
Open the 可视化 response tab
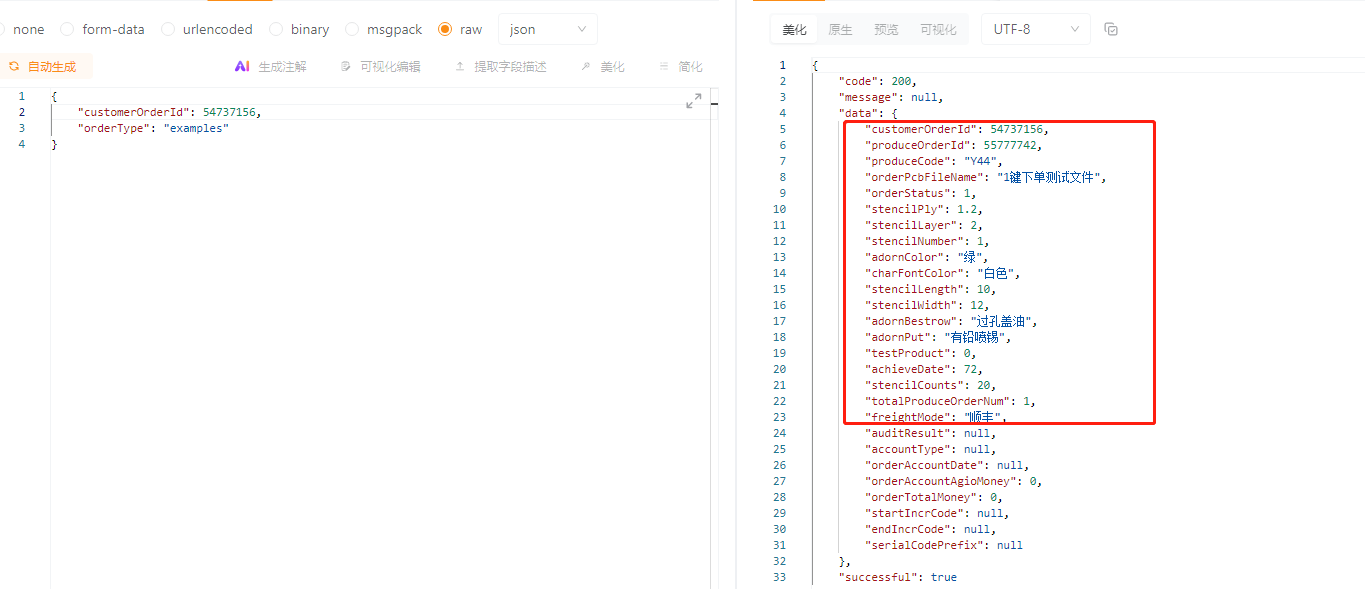938,30
